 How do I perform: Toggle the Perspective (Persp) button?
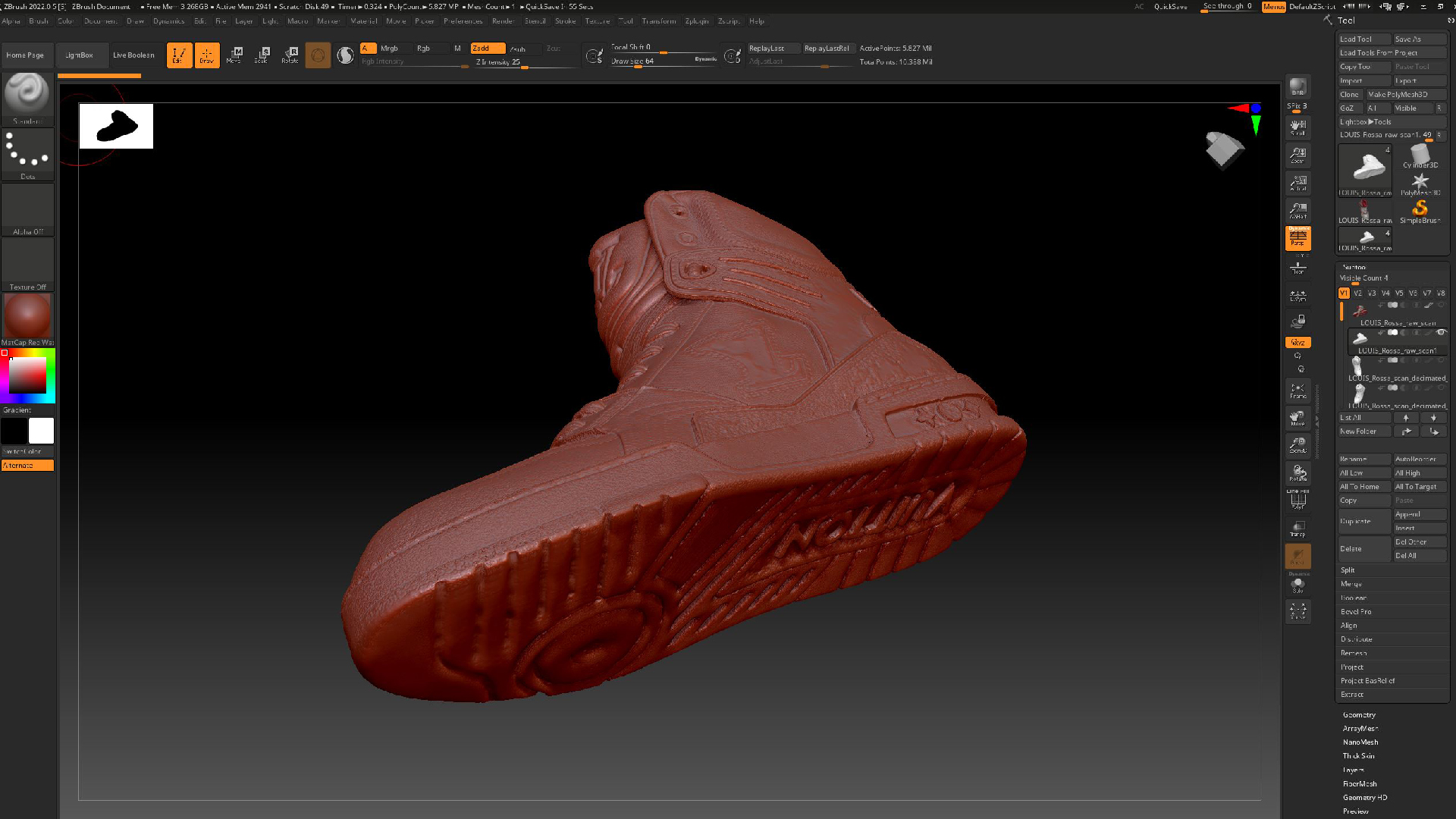coord(1298,238)
